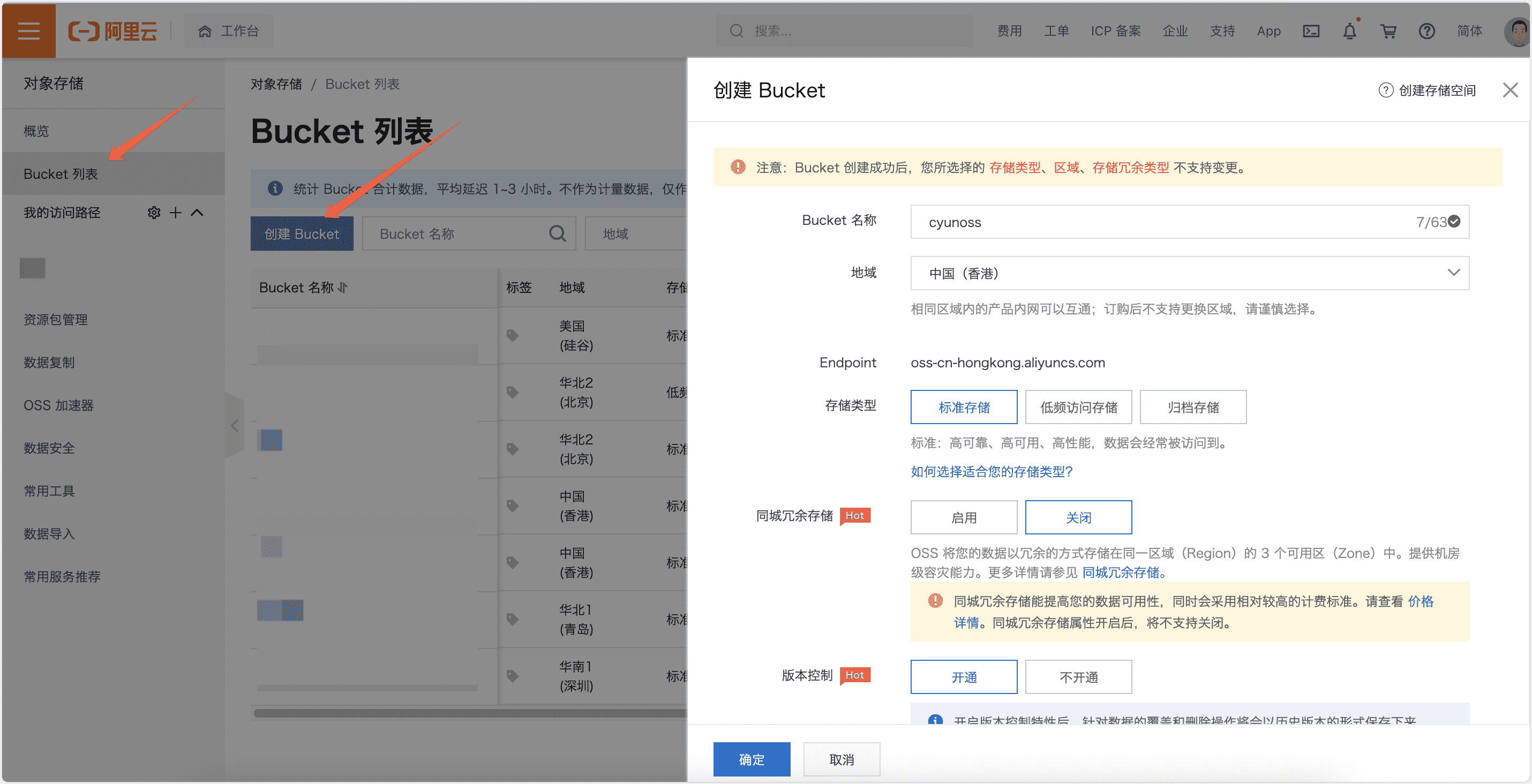Click the Alibaba Cloud logo
Screen dimensions: 1532x784
[x=112, y=31]
